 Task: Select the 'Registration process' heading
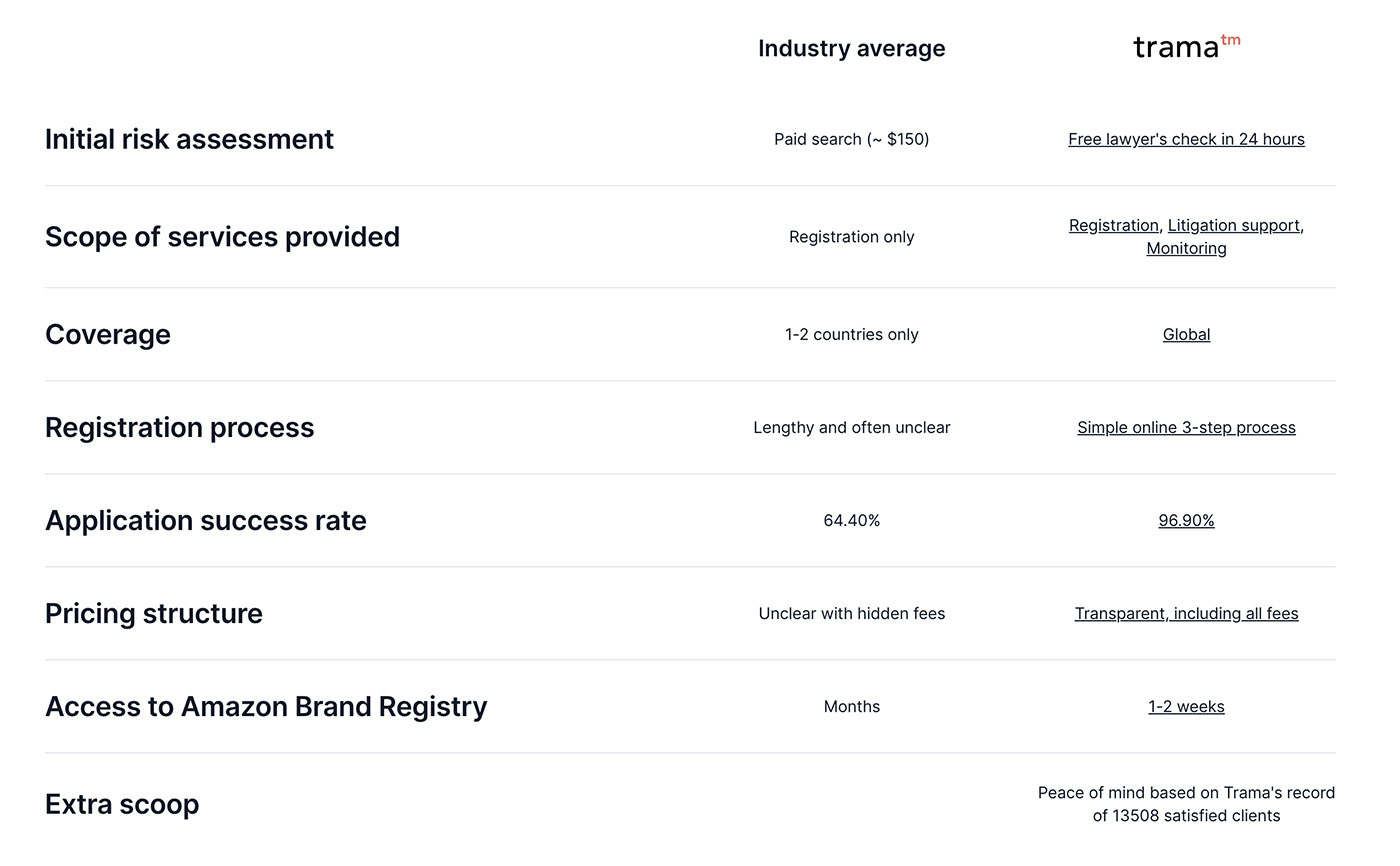180,427
